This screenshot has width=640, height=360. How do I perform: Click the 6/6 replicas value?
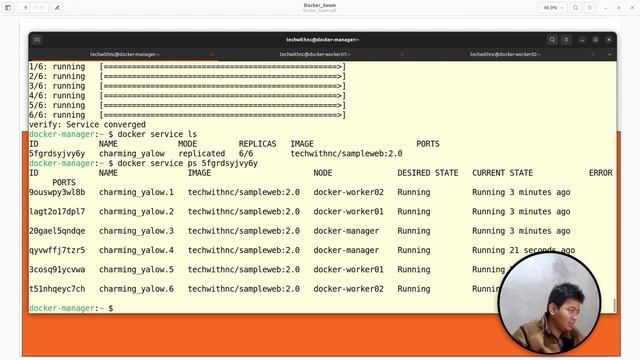pyautogui.click(x=246, y=153)
